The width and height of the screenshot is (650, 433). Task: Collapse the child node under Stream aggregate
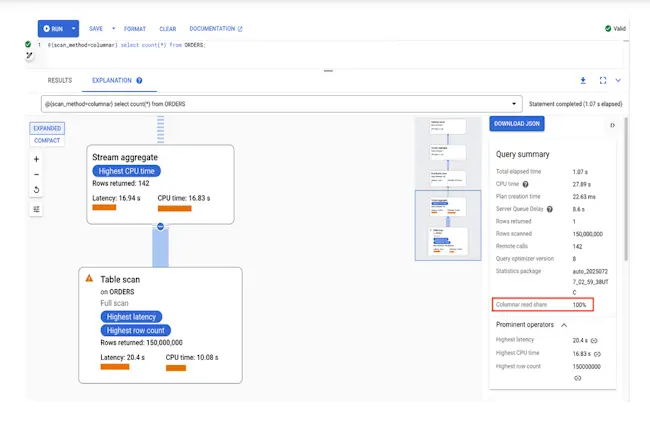160,226
